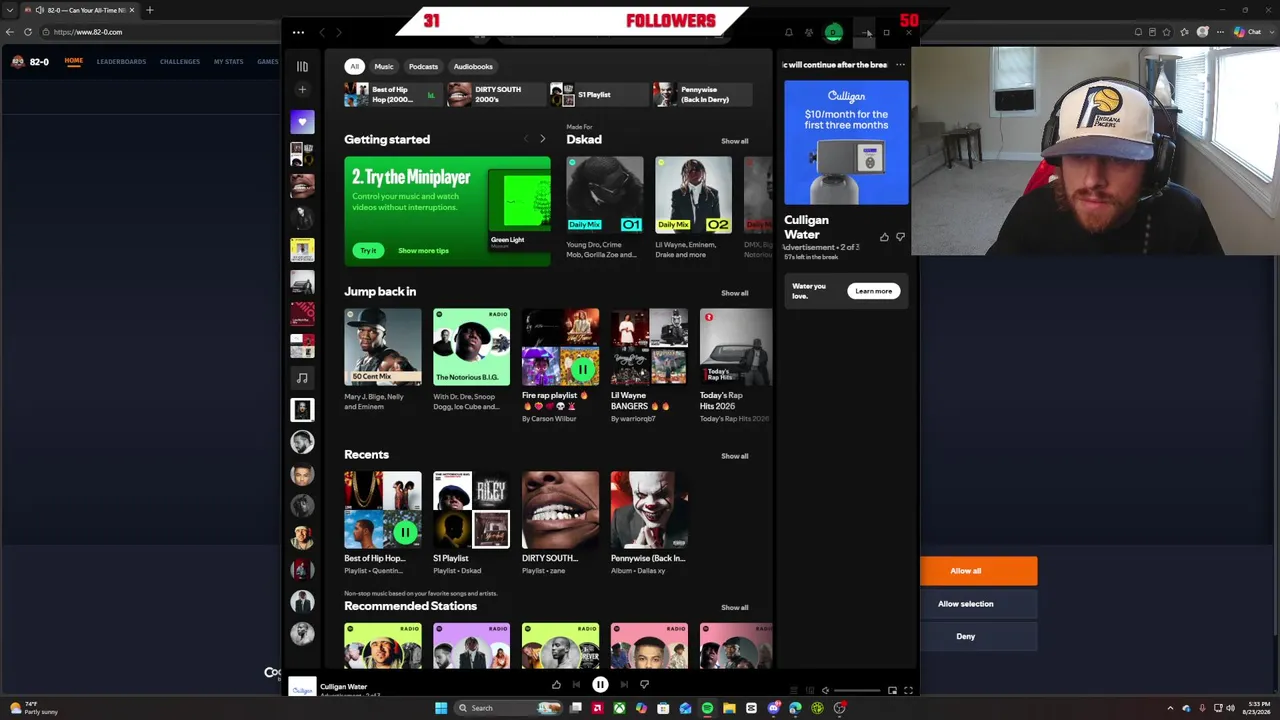Show all Recommended Stations
The image size is (1280, 720).
pos(734,607)
